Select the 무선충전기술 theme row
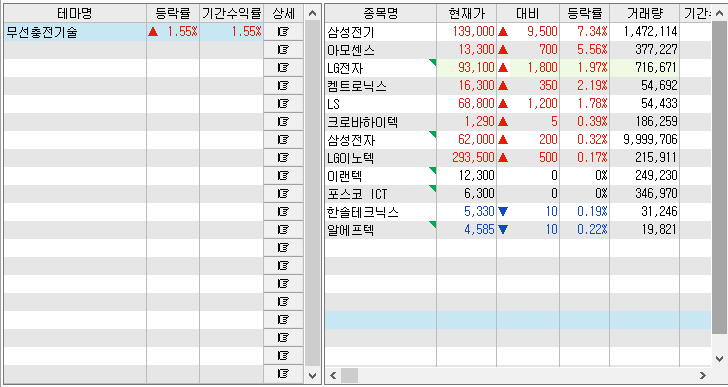Image resolution: width=728 pixels, height=387 pixels. 134,32
